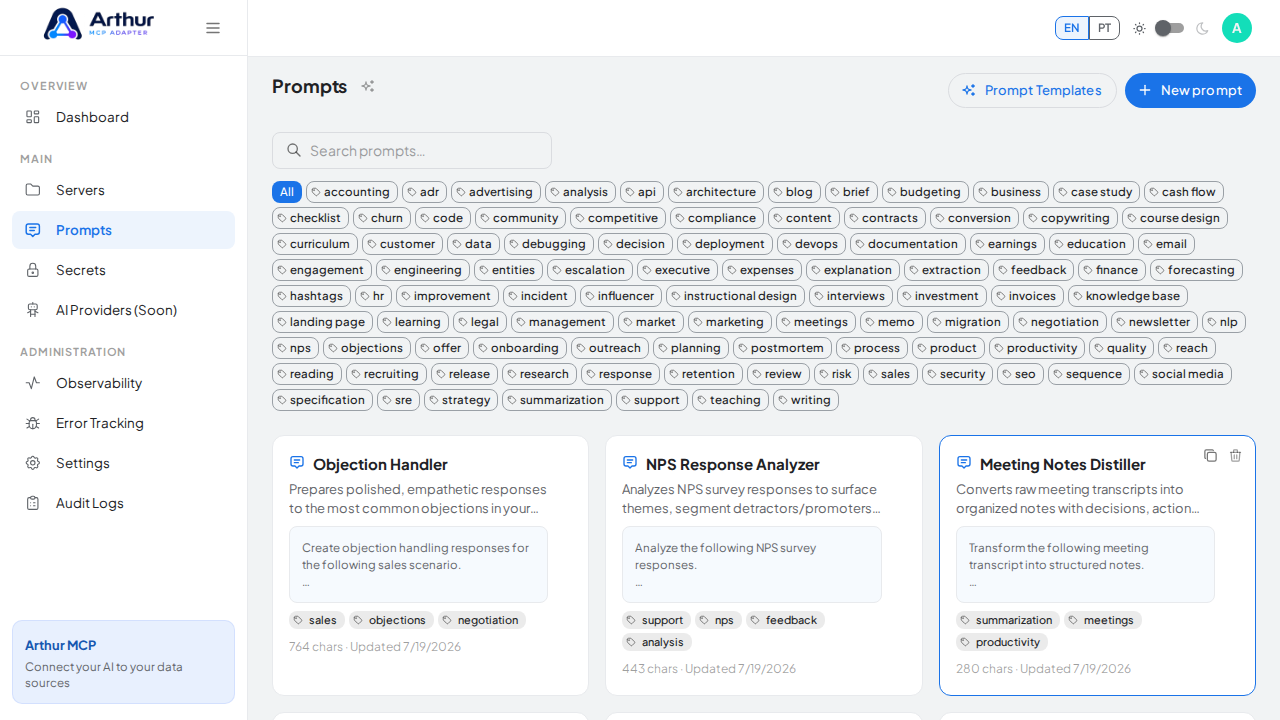
Task: Click the Servers folder icon in sidebar
Action: click(x=33, y=190)
